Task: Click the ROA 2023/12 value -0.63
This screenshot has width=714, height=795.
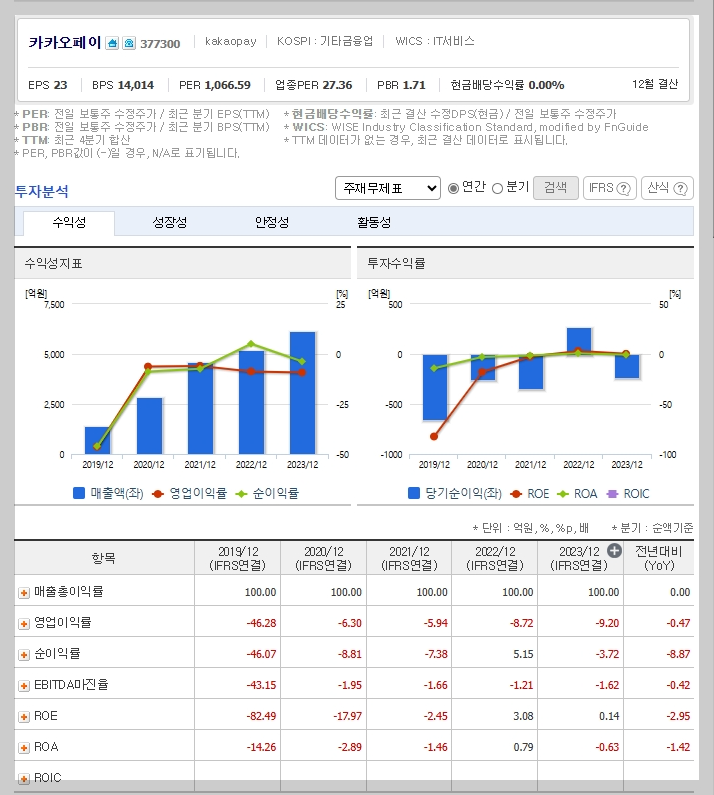Action: (x=607, y=747)
